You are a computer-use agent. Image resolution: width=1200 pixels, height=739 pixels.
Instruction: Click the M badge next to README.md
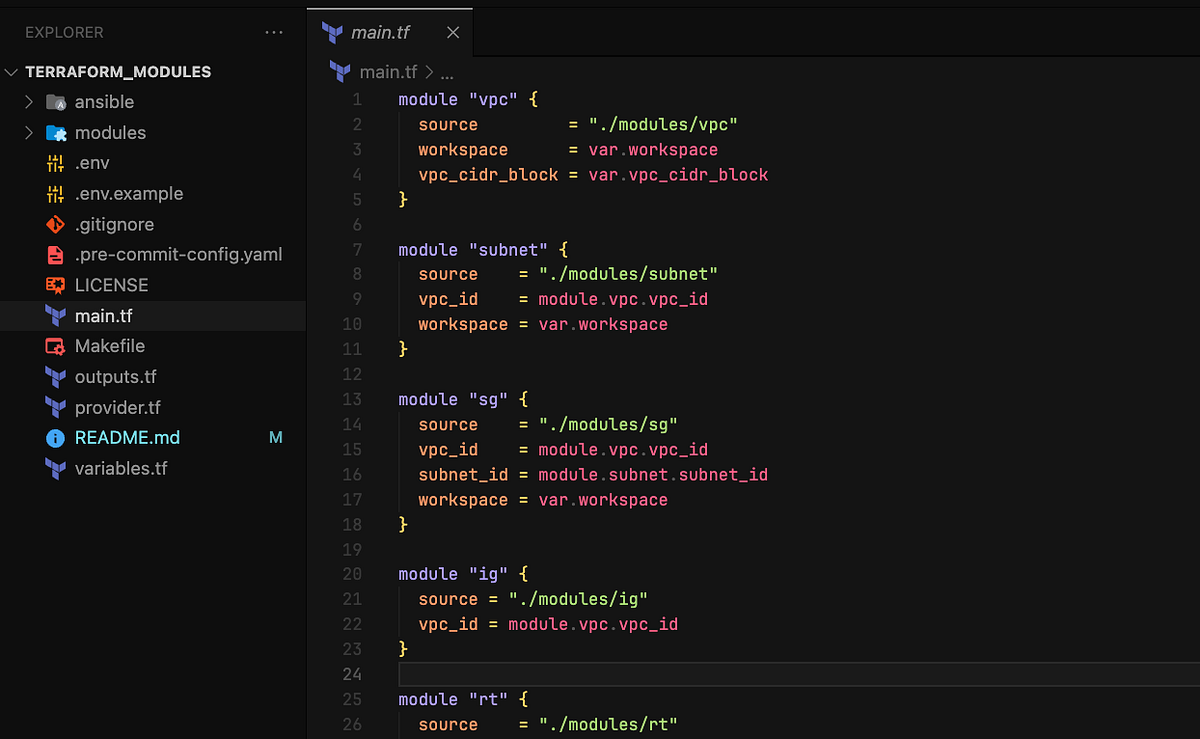(x=276, y=437)
